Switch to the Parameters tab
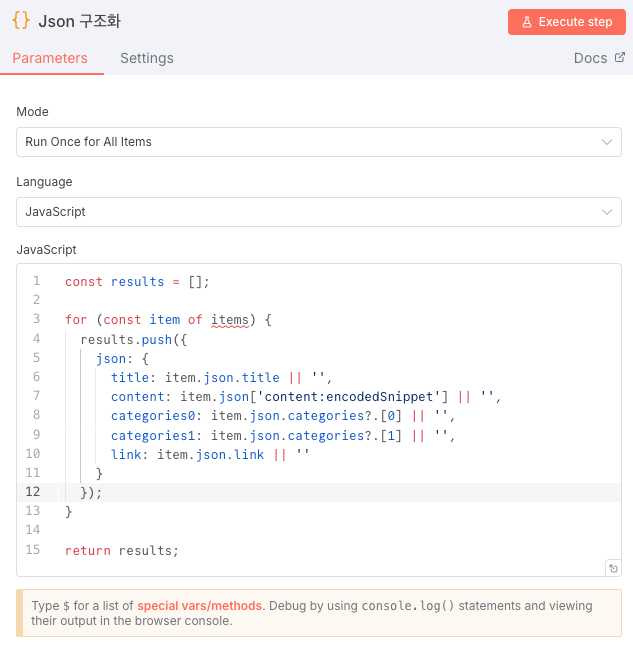 (x=50, y=58)
